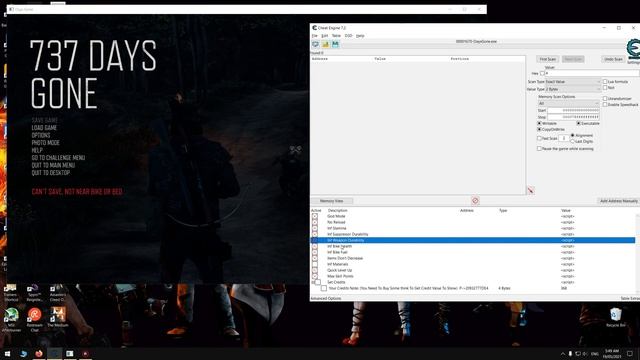Open Cheat Engine Settings logo icon
The image size is (640, 360).
coord(633,49)
